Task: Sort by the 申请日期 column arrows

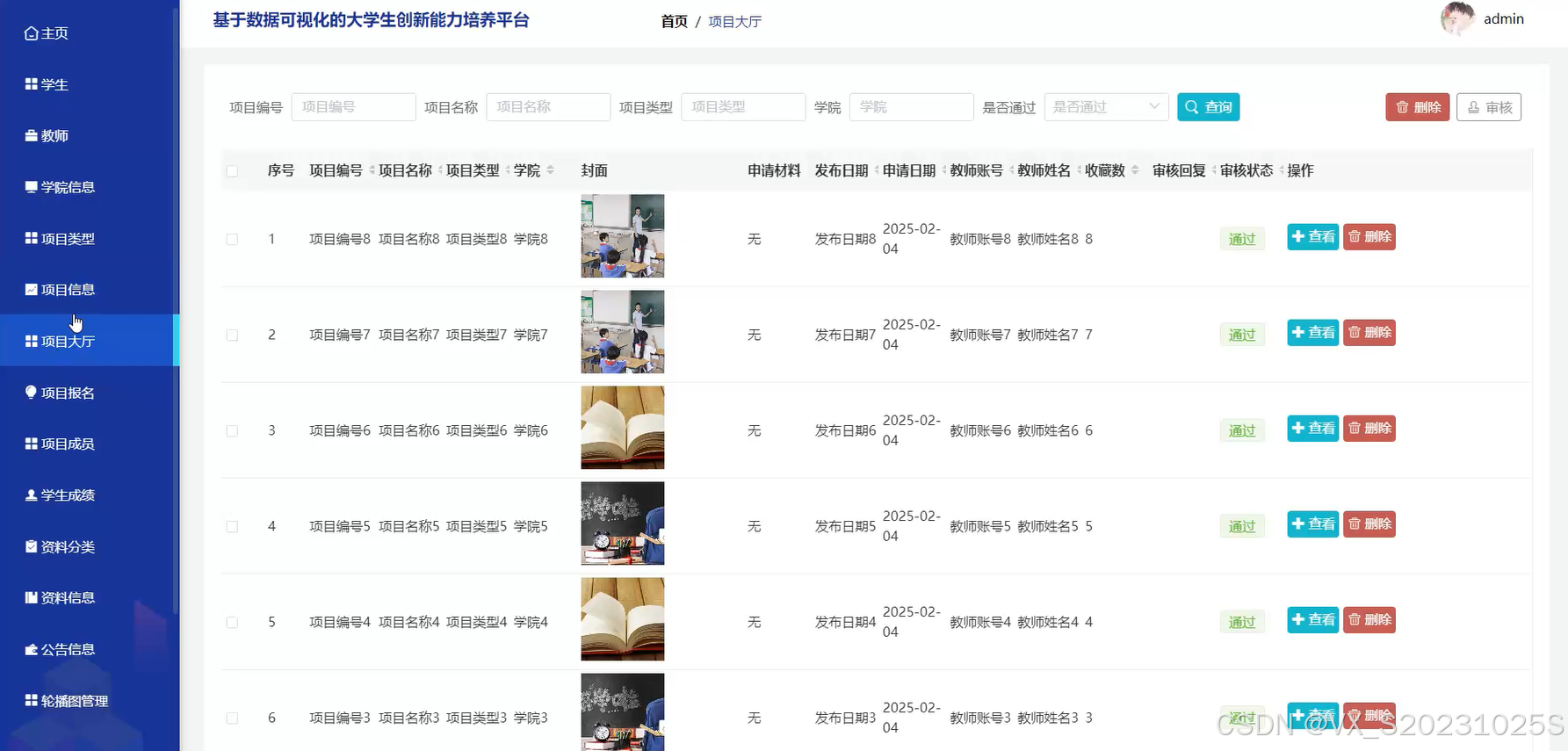Action: point(944,170)
